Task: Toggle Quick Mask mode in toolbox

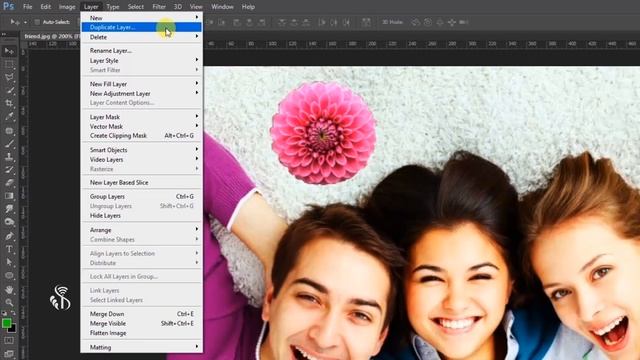Action: pyautogui.click(x=9, y=340)
